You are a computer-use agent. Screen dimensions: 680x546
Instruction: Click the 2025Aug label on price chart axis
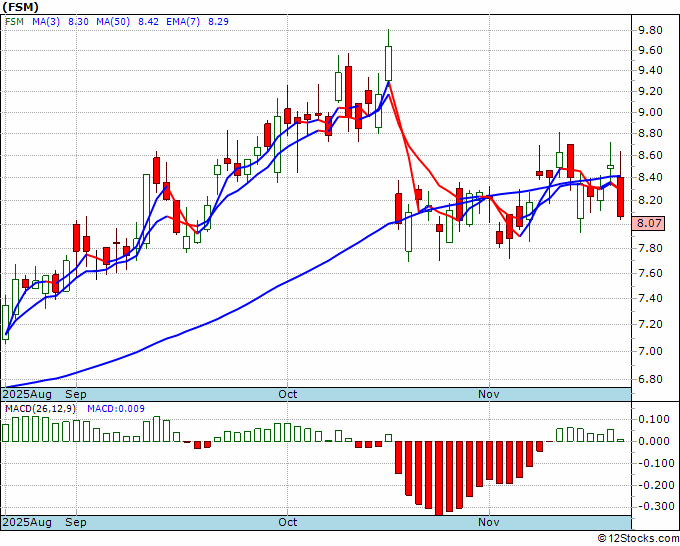27,394
